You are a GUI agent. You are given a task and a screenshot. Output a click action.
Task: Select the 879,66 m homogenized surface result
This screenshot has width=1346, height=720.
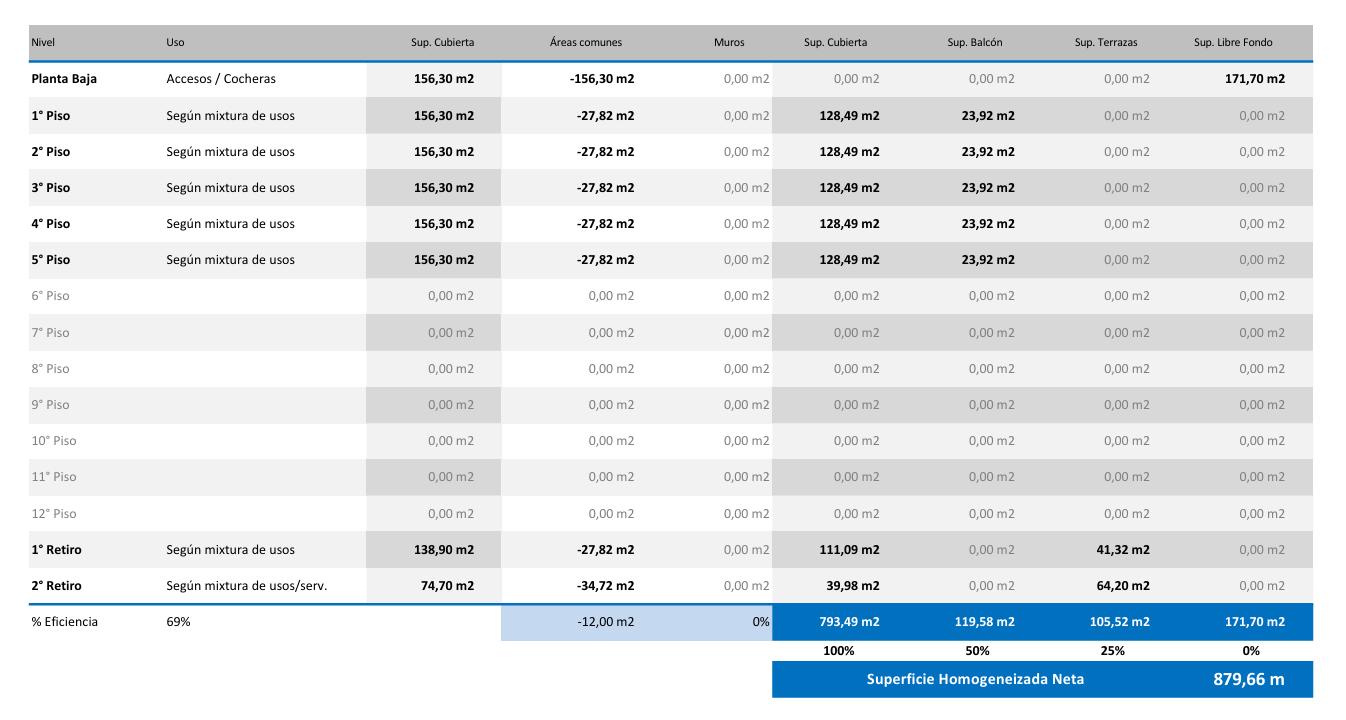pos(1248,680)
